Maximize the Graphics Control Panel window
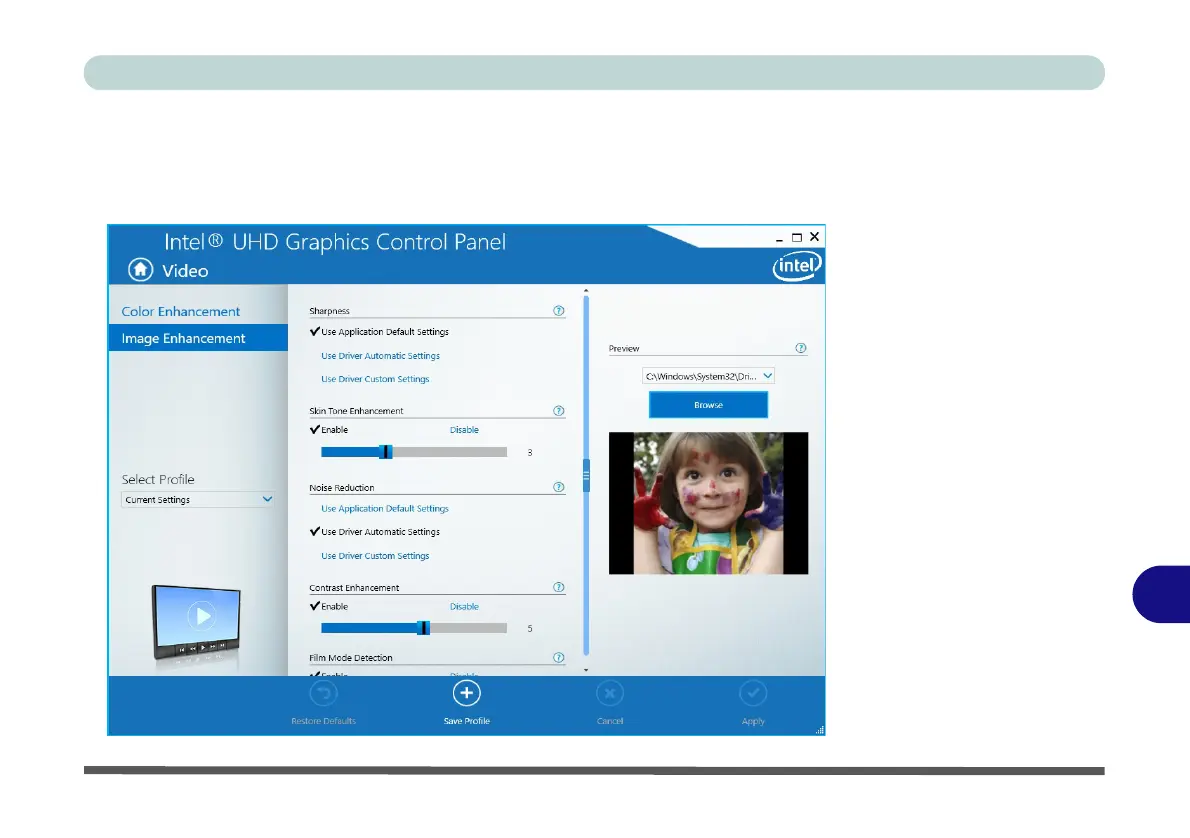 [797, 238]
